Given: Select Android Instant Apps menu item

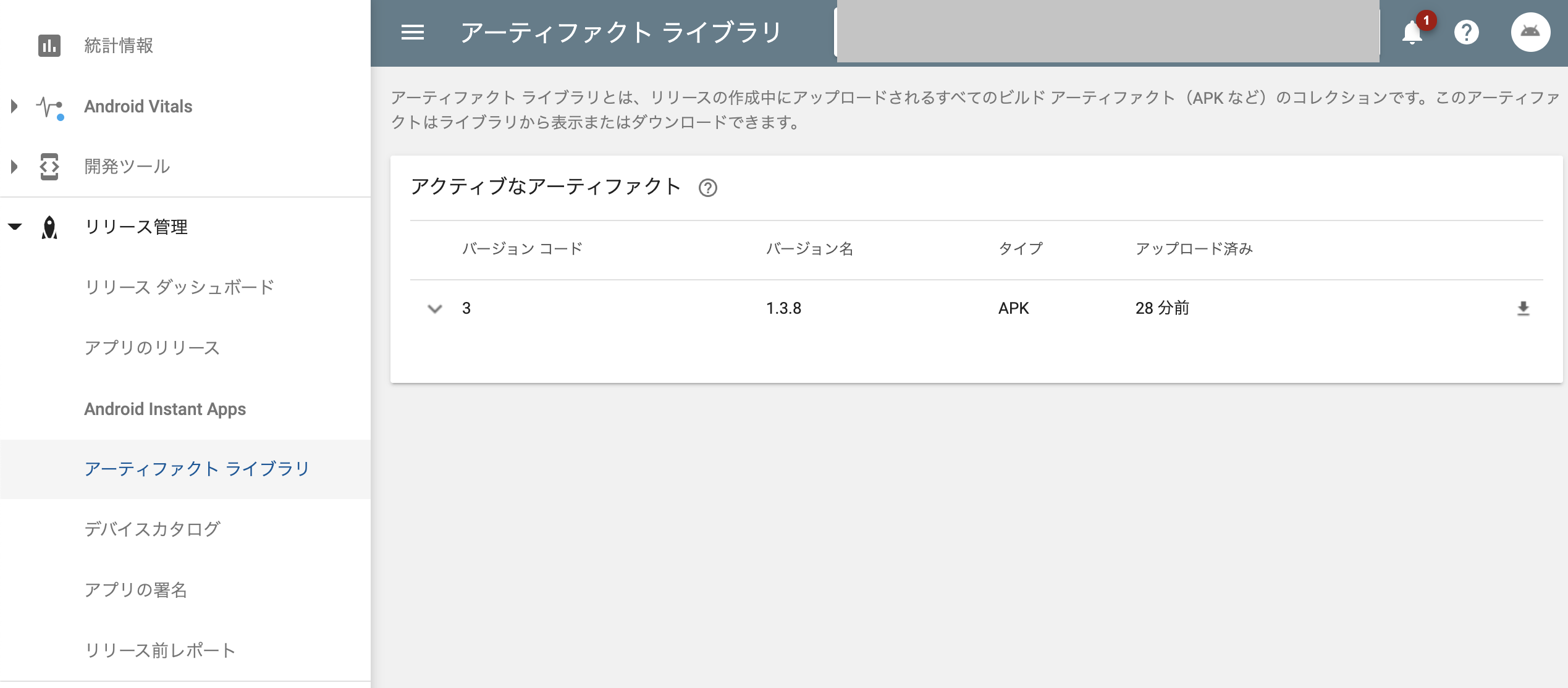Looking at the screenshot, I should [165, 409].
